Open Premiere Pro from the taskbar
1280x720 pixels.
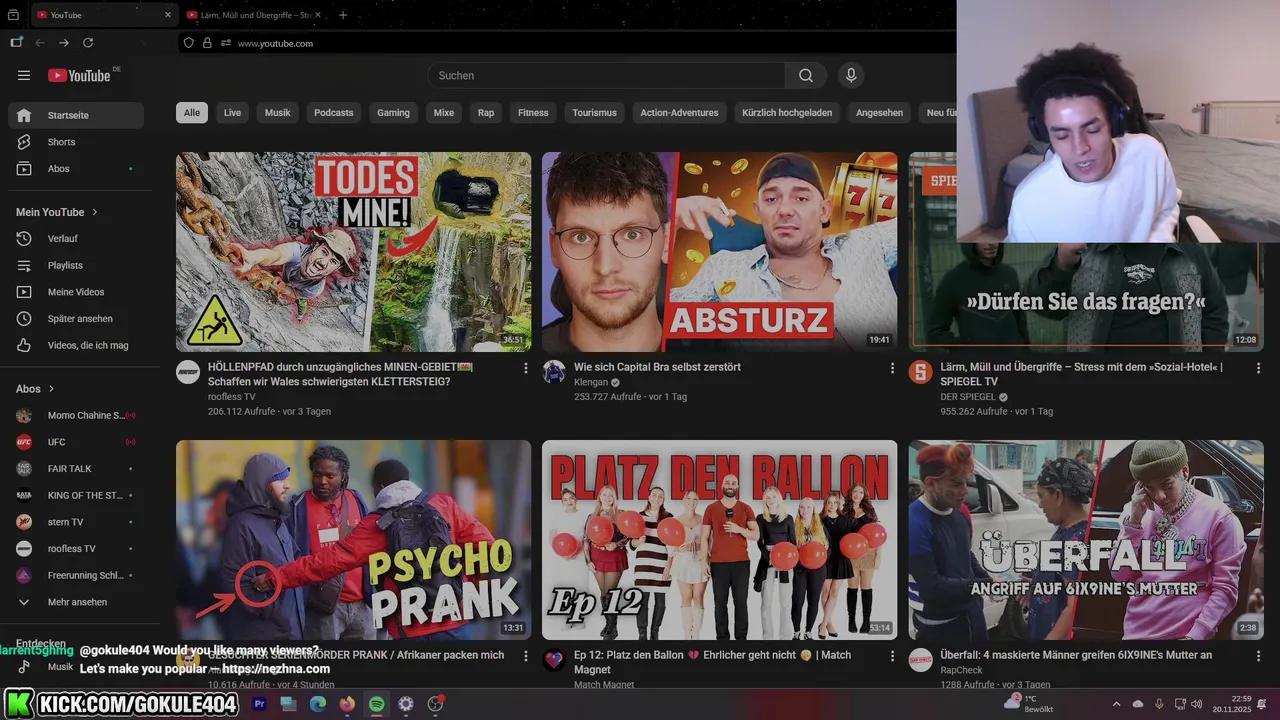coord(260,704)
